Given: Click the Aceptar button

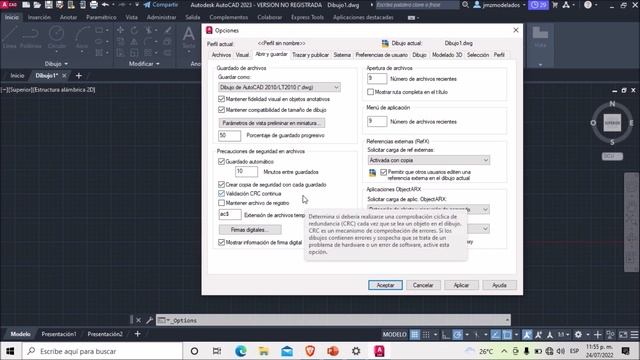Looking at the screenshot, I should point(385,285).
